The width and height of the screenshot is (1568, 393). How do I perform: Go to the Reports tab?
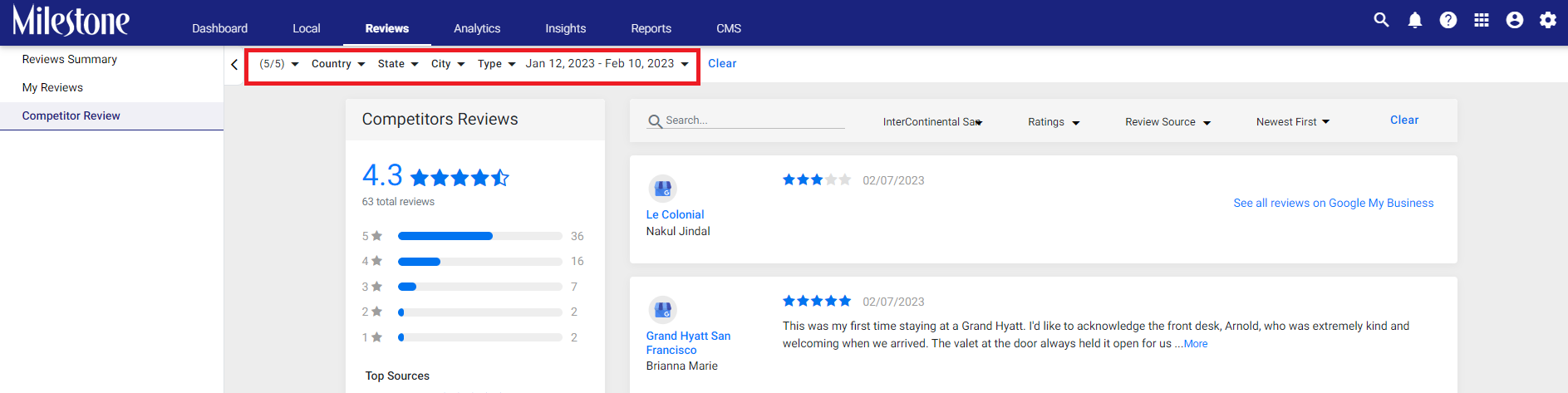point(651,28)
